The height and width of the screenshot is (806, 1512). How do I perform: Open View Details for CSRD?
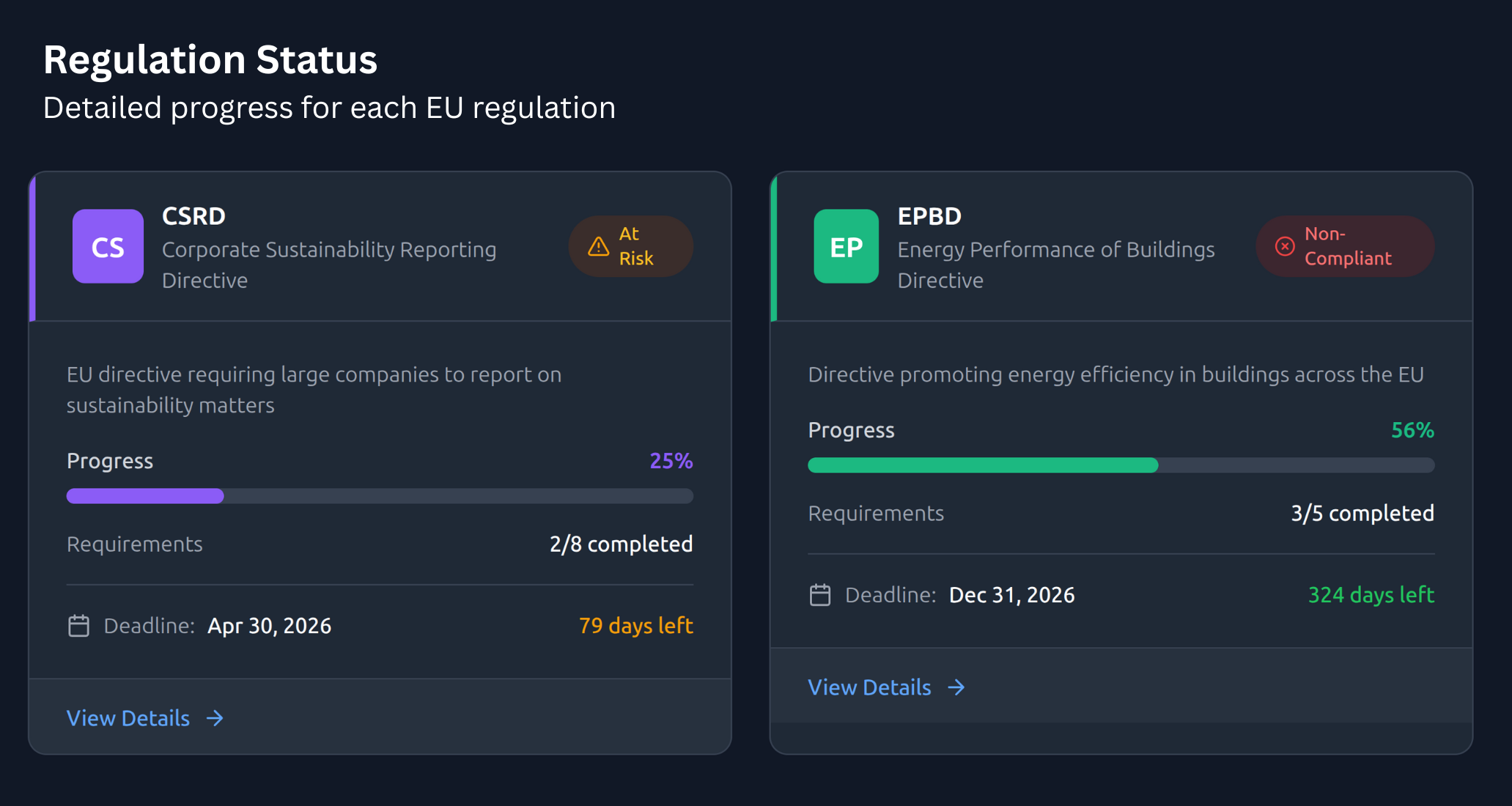129,718
